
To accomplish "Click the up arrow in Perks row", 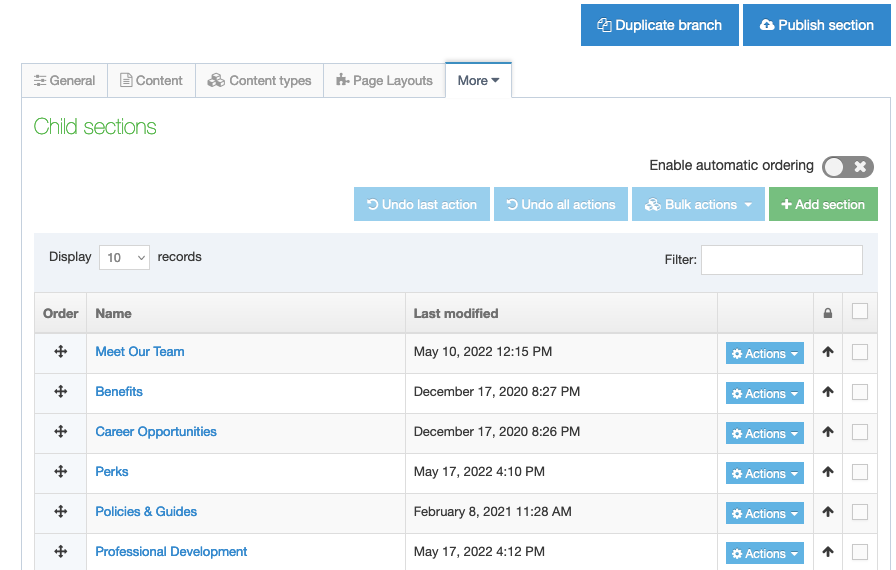I will pos(827,473).
